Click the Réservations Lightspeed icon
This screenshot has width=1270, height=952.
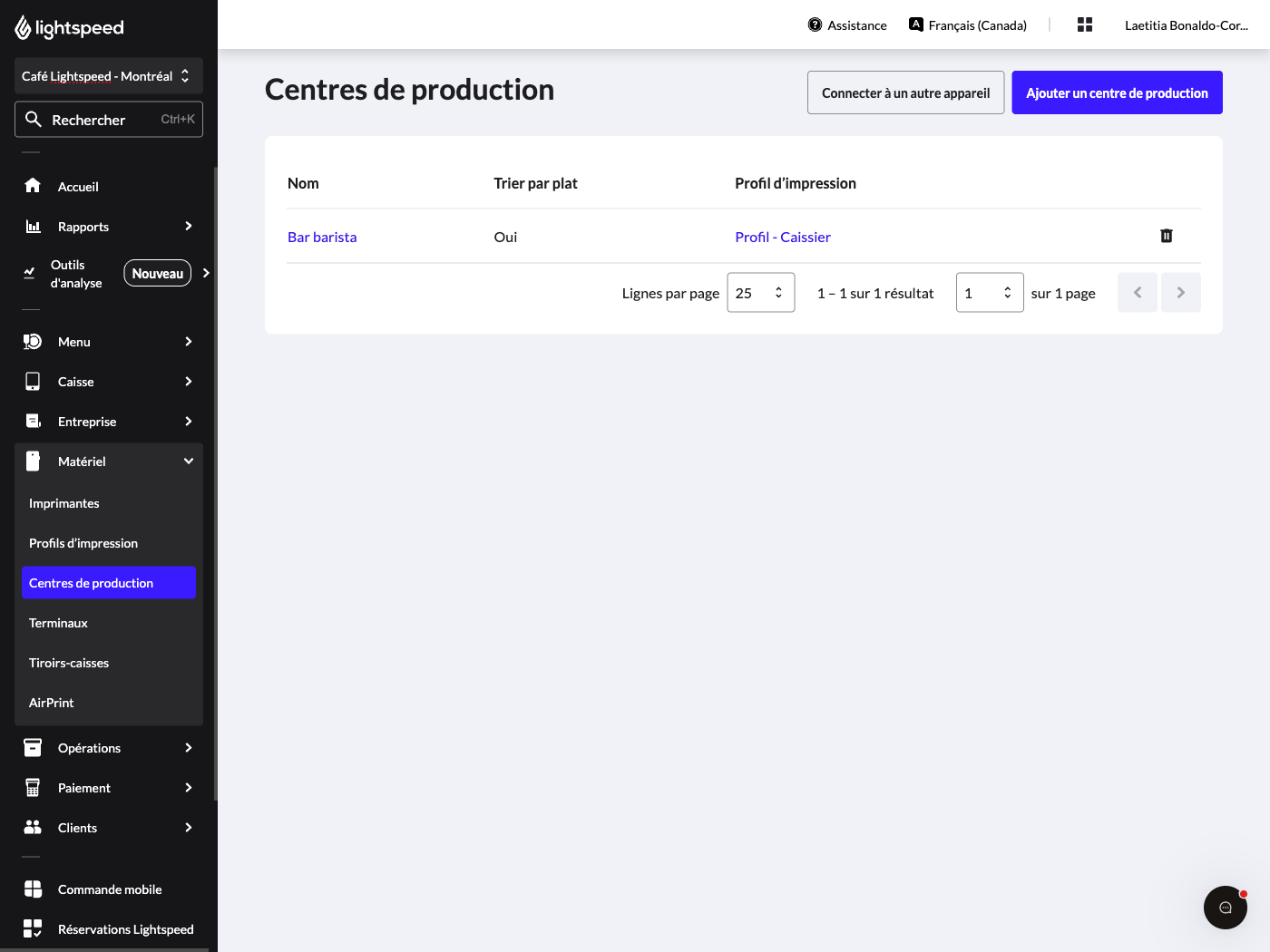coord(33,928)
